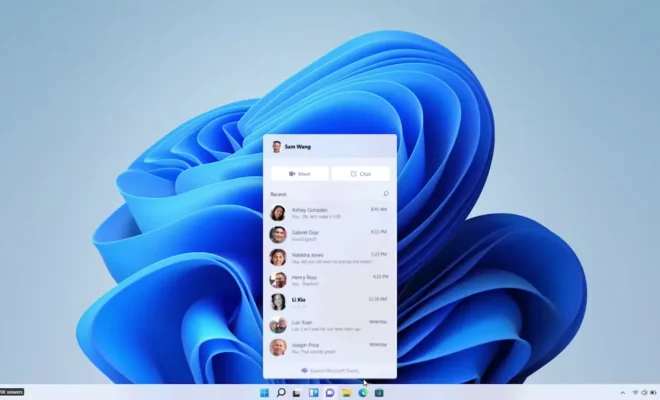The width and height of the screenshot is (660, 400).
Task: Launch File Explorer from taskbar
Action: pos(346,393)
